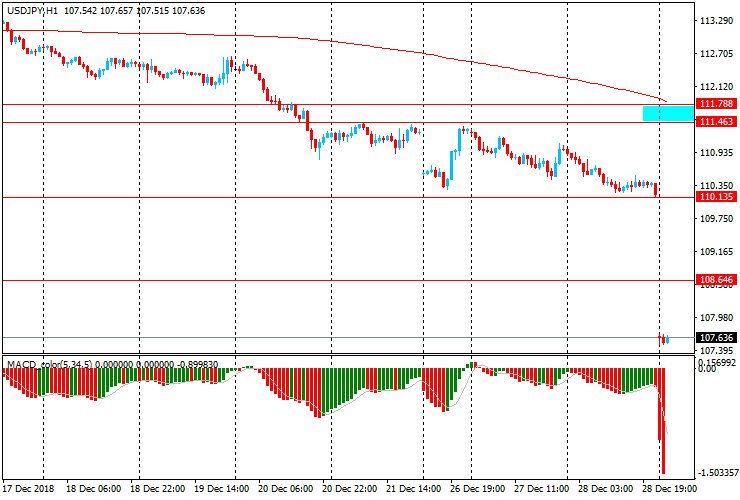
Task: Click the 21 Dec 14:00 time label
Action: [414, 489]
